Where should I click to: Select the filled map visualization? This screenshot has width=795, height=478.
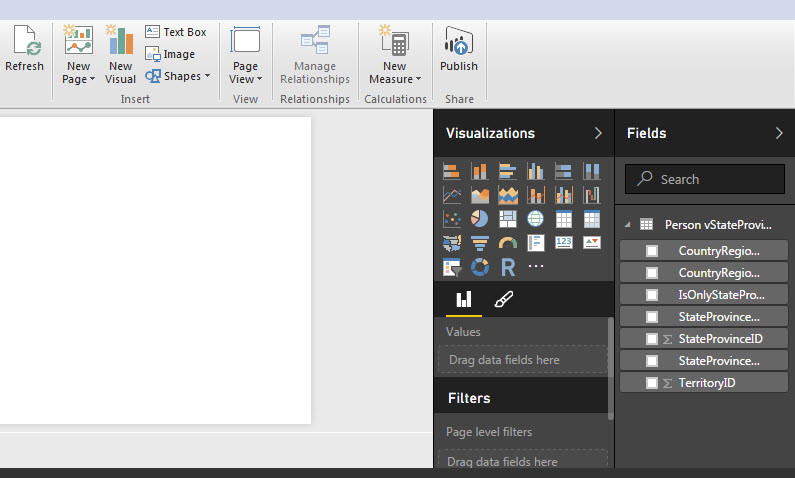click(452, 243)
